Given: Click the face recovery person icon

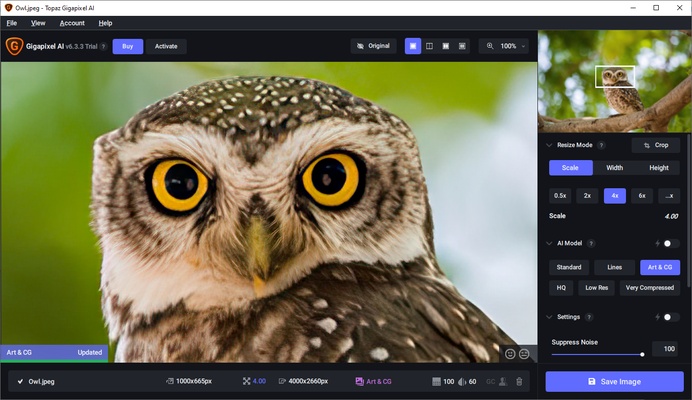Looking at the screenshot, I should tap(503, 381).
